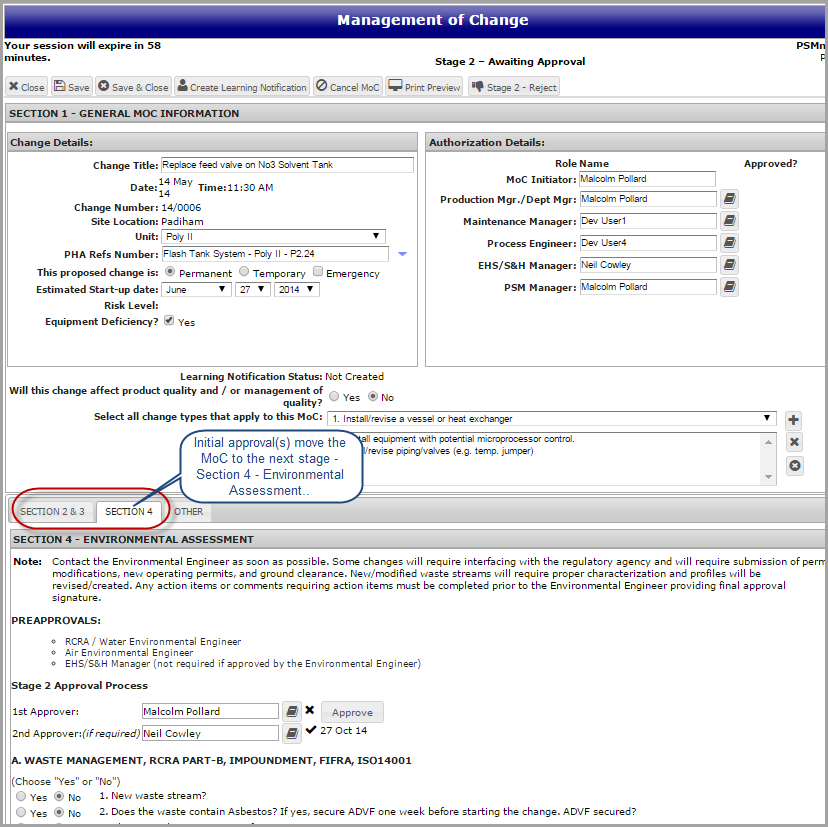Expand the change types dropdown list
The width and height of the screenshot is (828, 827).
[x=551, y=418]
